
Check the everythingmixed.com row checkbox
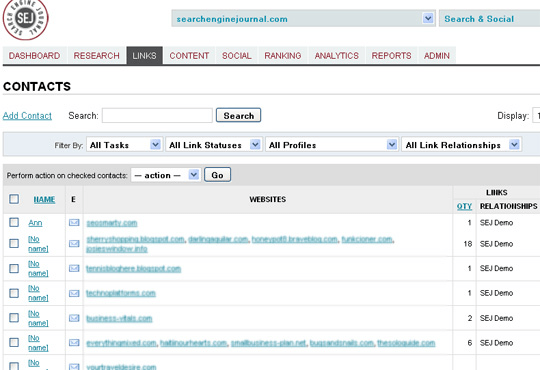click(14, 342)
